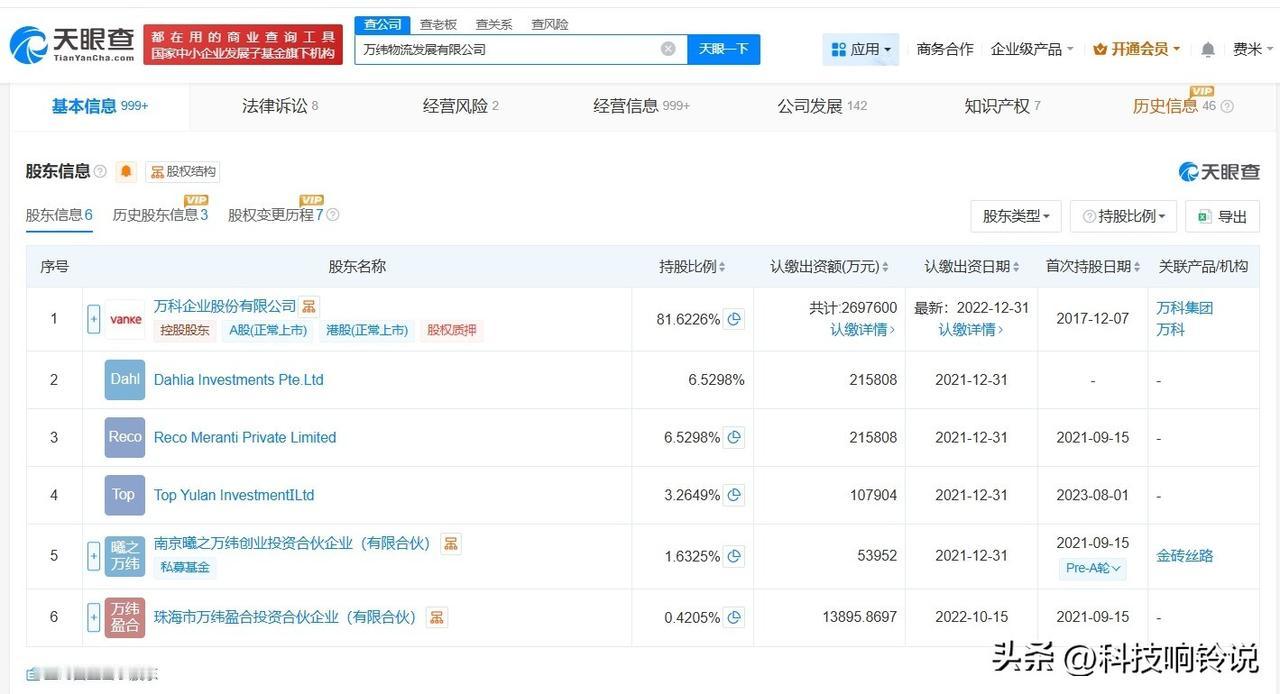
Task: Click pie chart icon for 3.2649%
Action: (x=734, y=495)
